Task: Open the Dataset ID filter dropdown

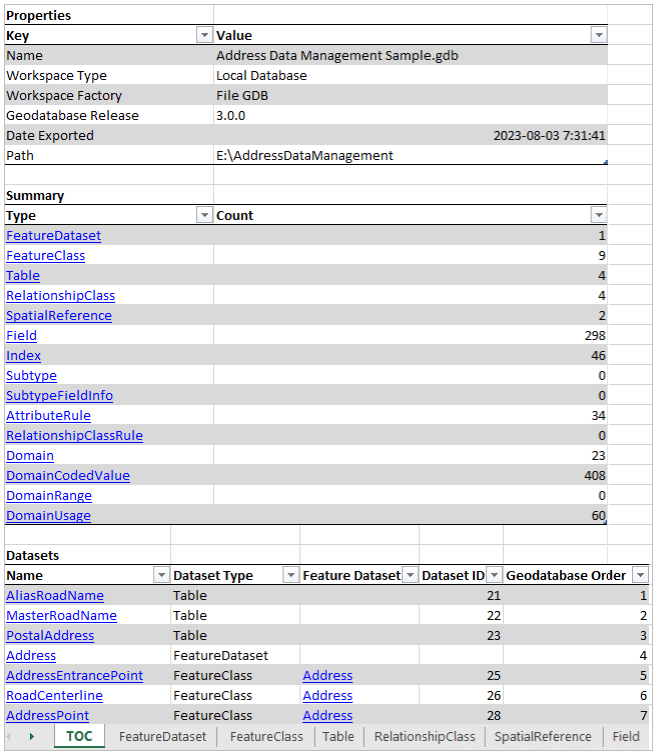Action: coord(494,575)
